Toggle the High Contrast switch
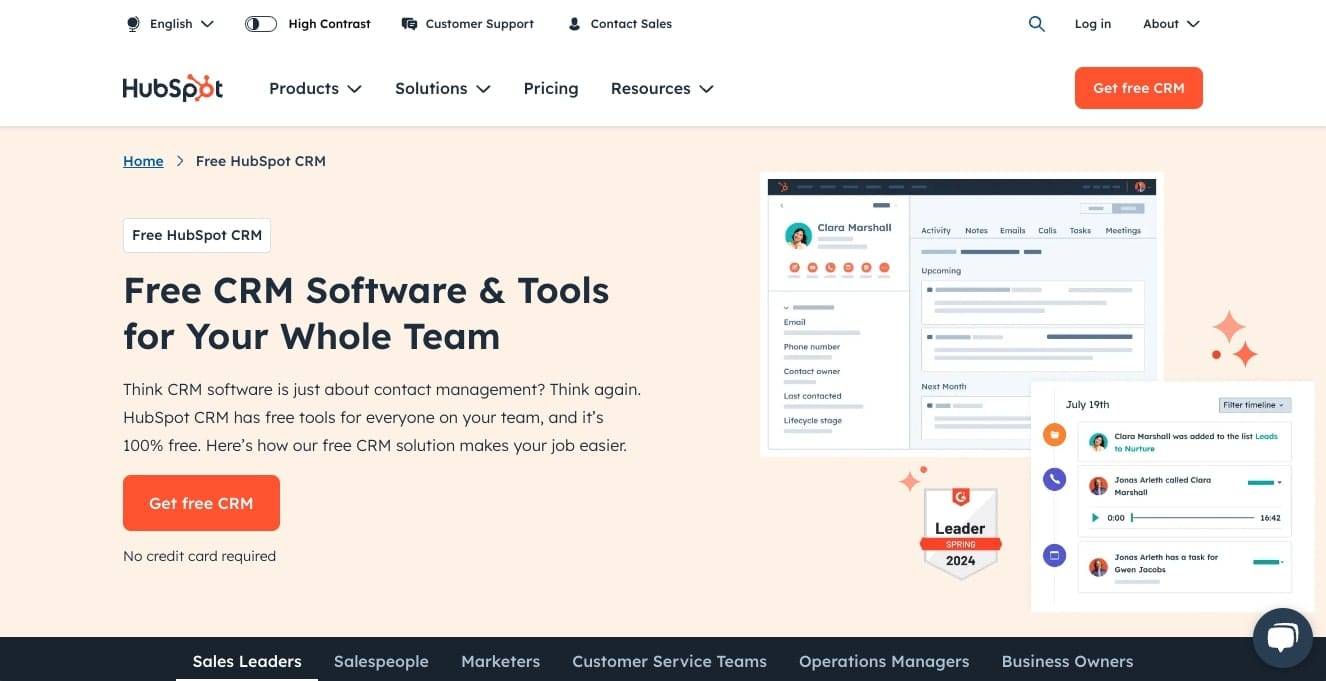This screenshot has height=681, width=1326. pos(261,24)
